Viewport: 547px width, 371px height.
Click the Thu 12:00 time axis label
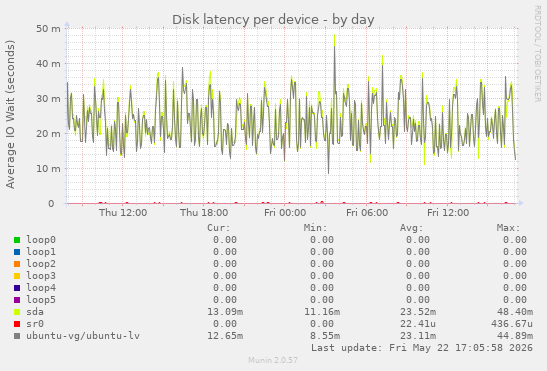coord(123,213)
